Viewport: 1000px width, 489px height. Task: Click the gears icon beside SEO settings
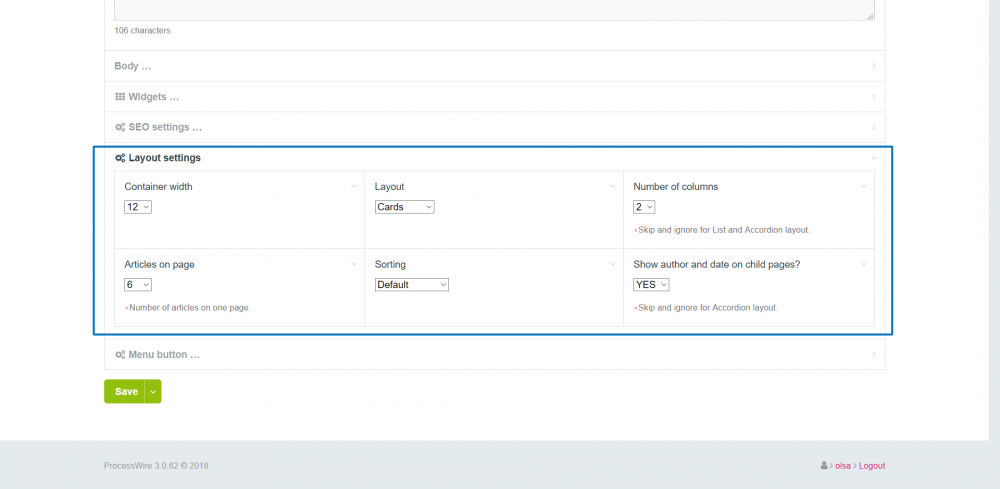coord(120,128)
